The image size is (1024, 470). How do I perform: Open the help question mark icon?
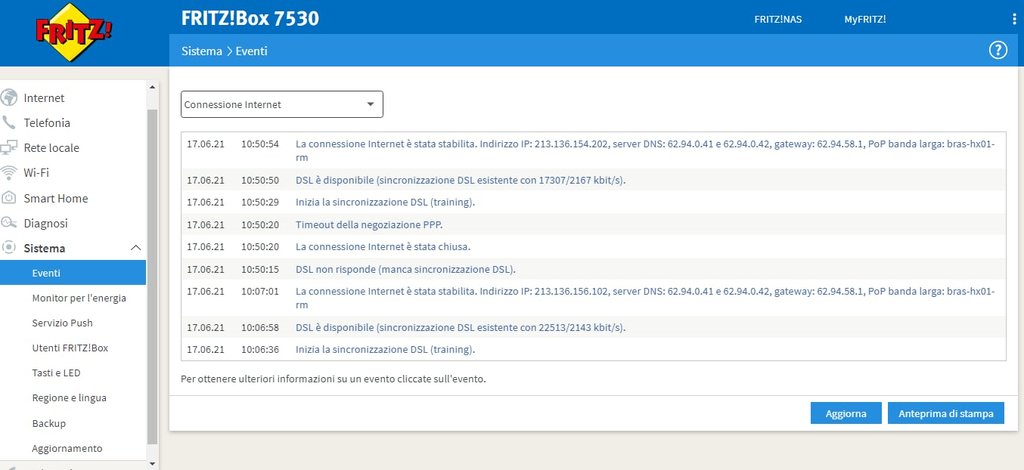(997, 50)
